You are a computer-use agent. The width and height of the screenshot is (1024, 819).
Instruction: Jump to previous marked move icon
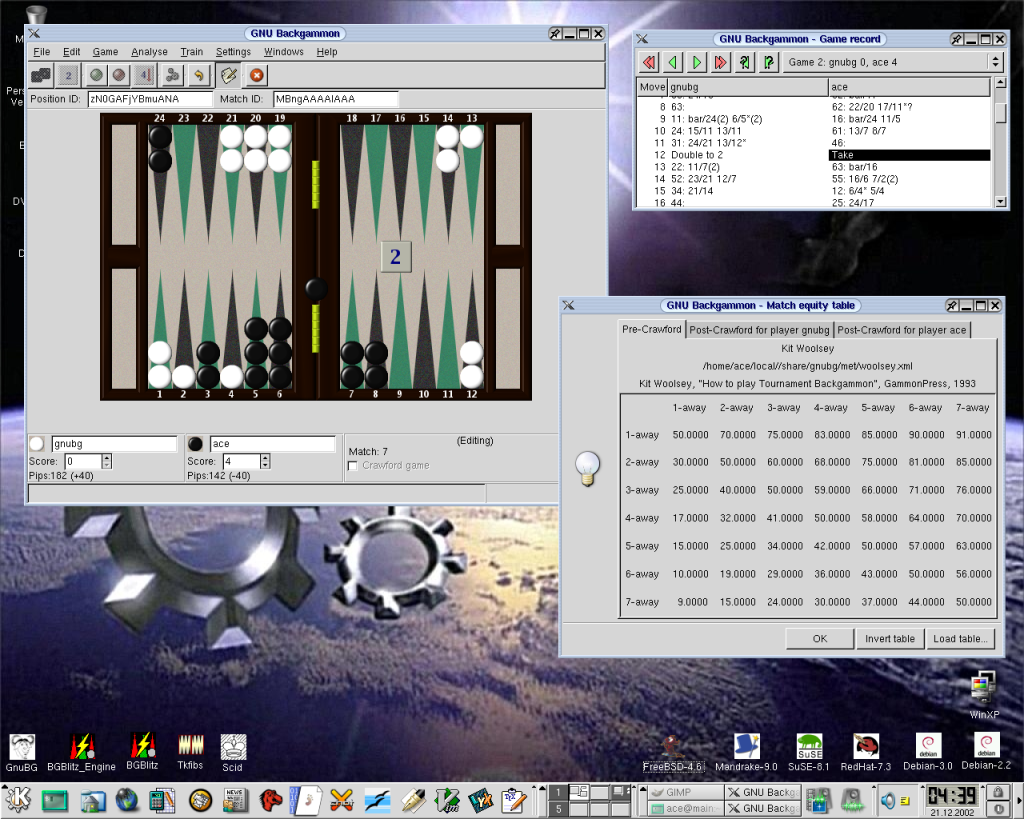(x=744, y=62)
